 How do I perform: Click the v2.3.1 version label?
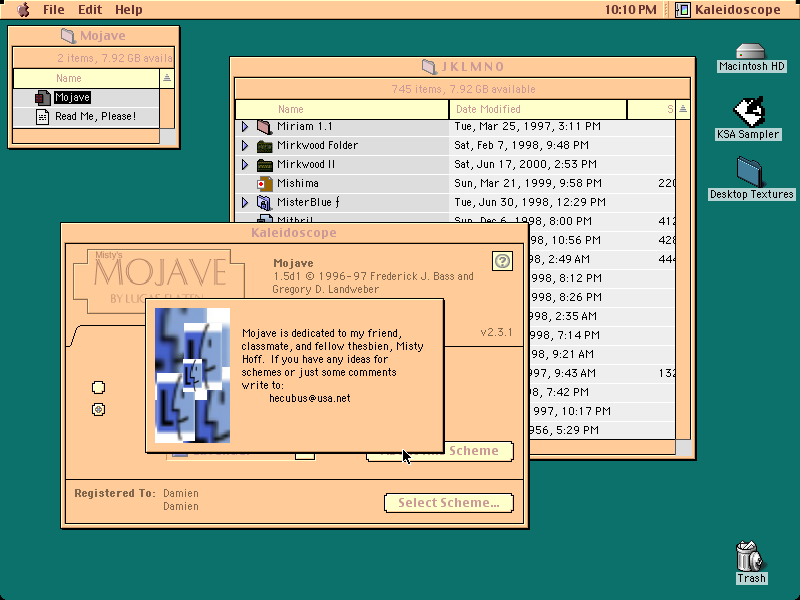click(496, 332)
